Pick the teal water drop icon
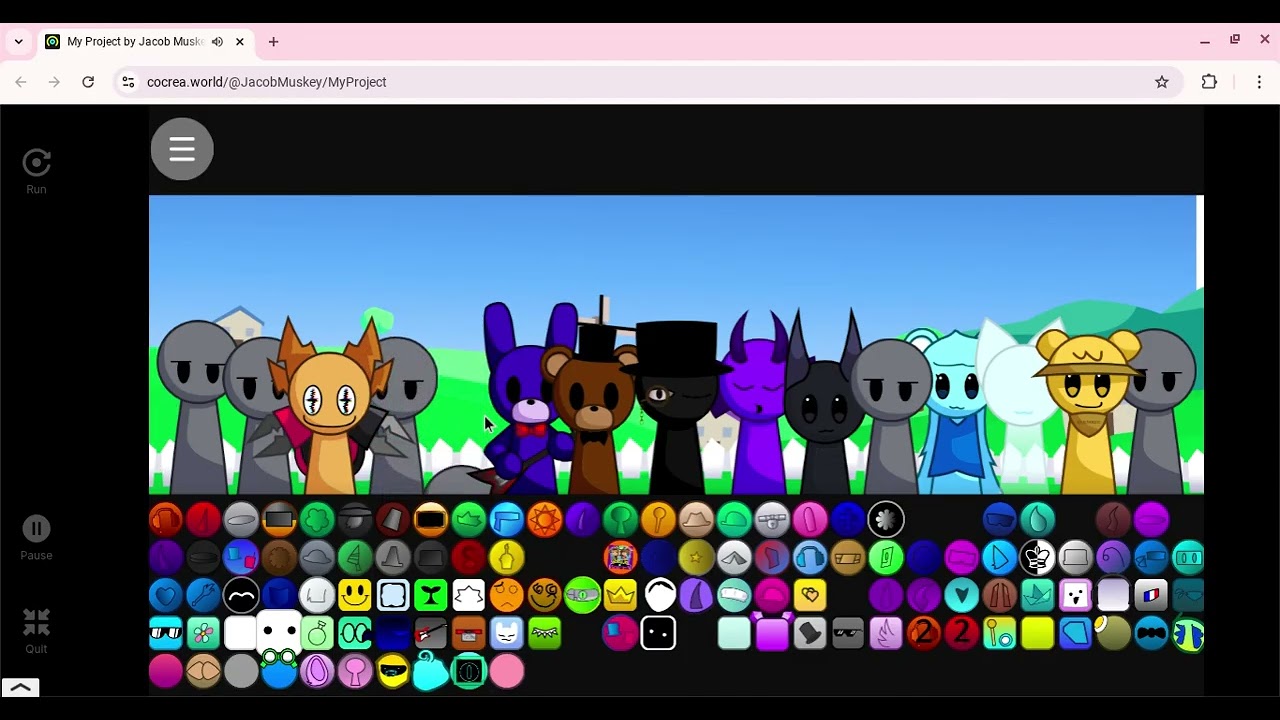The image size is (1280, 720). click(x=1037, y=519)
